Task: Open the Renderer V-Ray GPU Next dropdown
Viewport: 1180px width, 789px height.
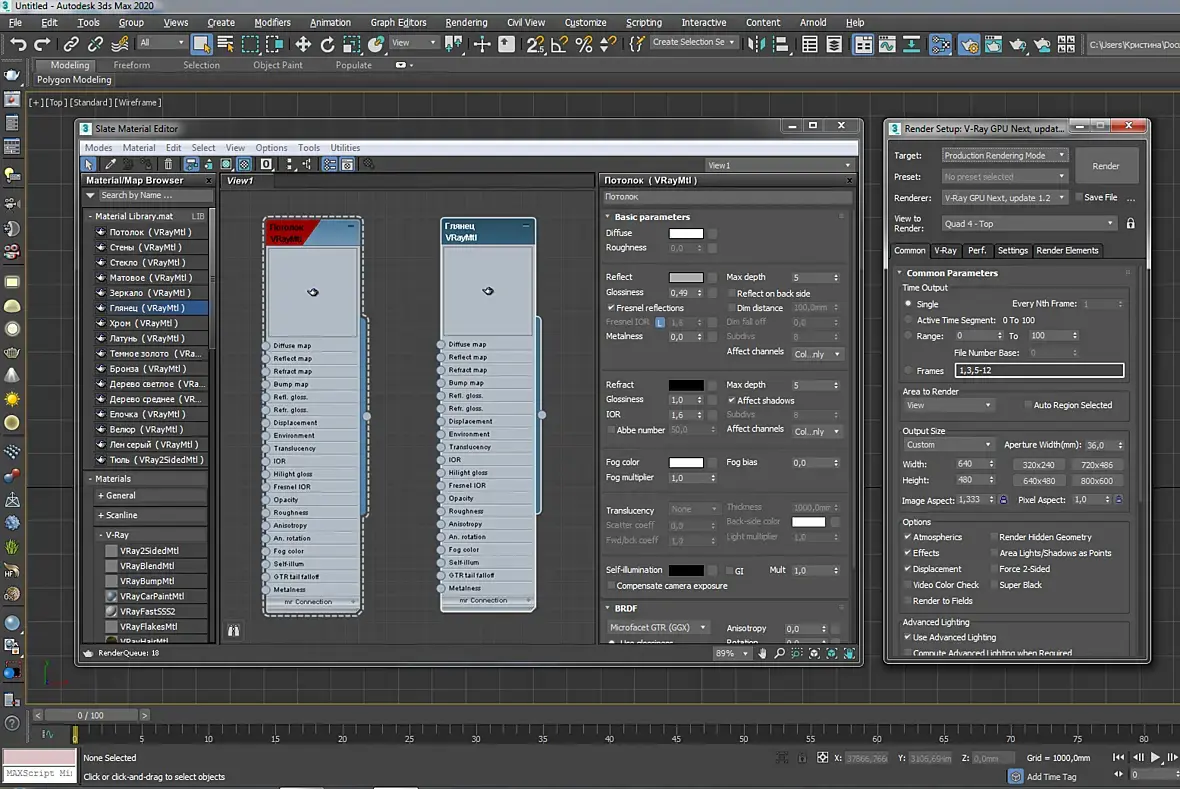Action: [1005, 198]
